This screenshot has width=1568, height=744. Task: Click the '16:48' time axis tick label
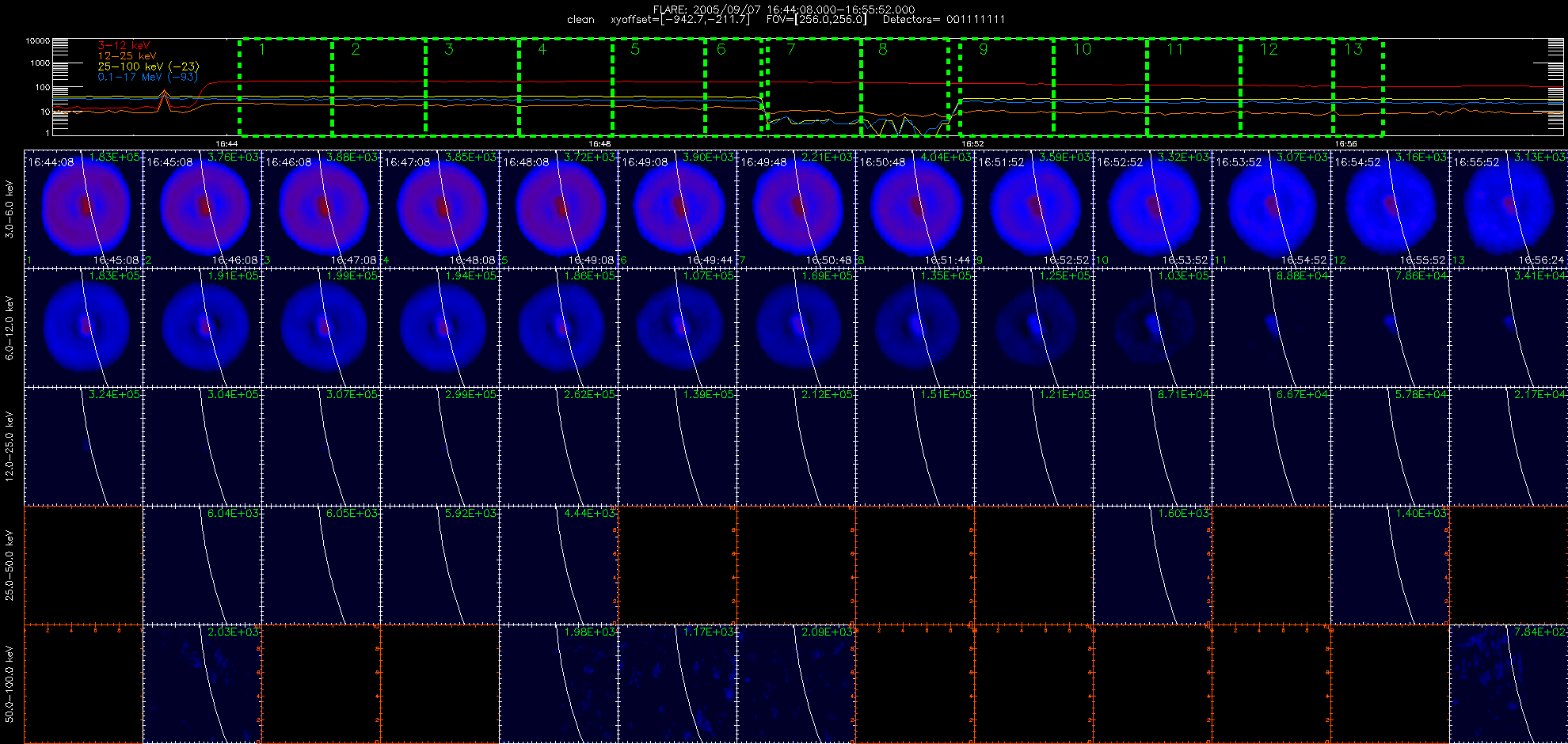[599, 143]
